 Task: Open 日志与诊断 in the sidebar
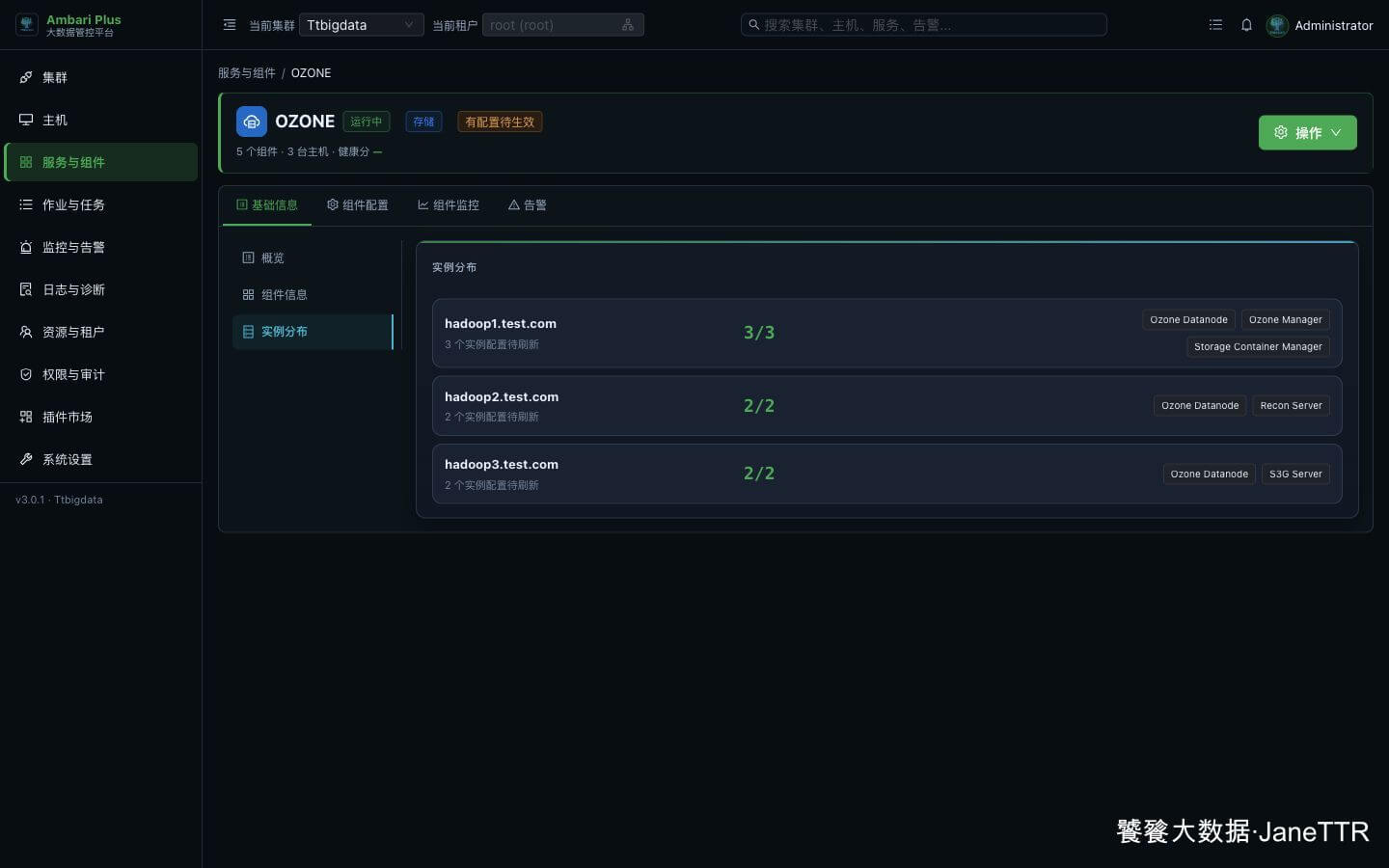[x=101, y=289]
